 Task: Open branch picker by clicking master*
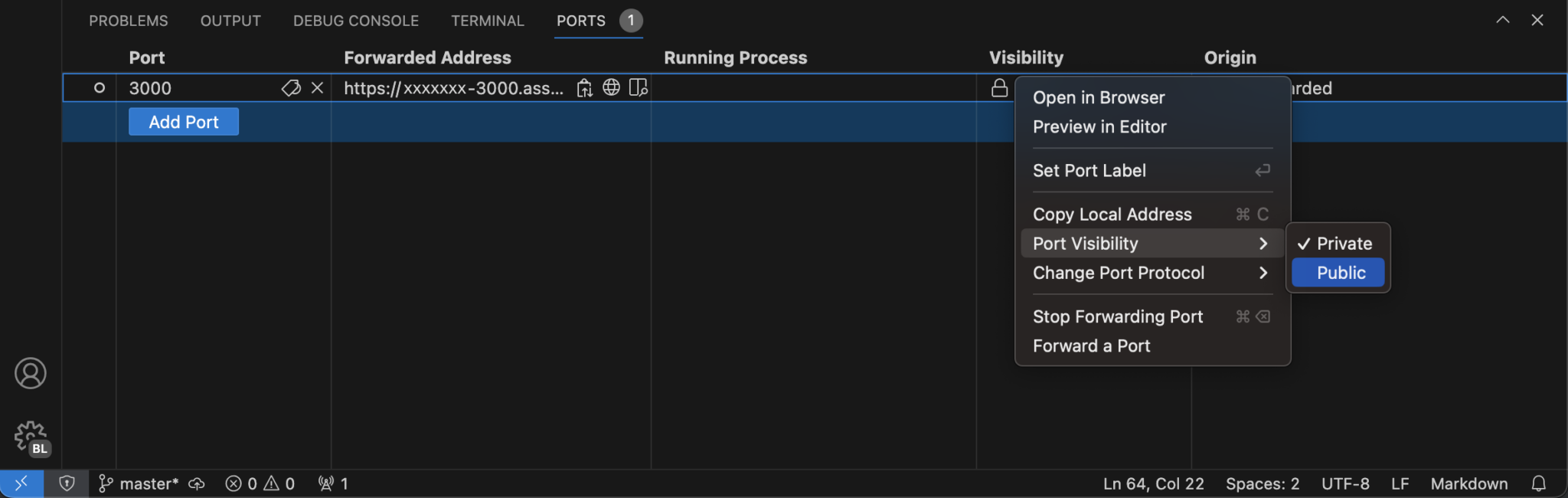pos(150,483)
